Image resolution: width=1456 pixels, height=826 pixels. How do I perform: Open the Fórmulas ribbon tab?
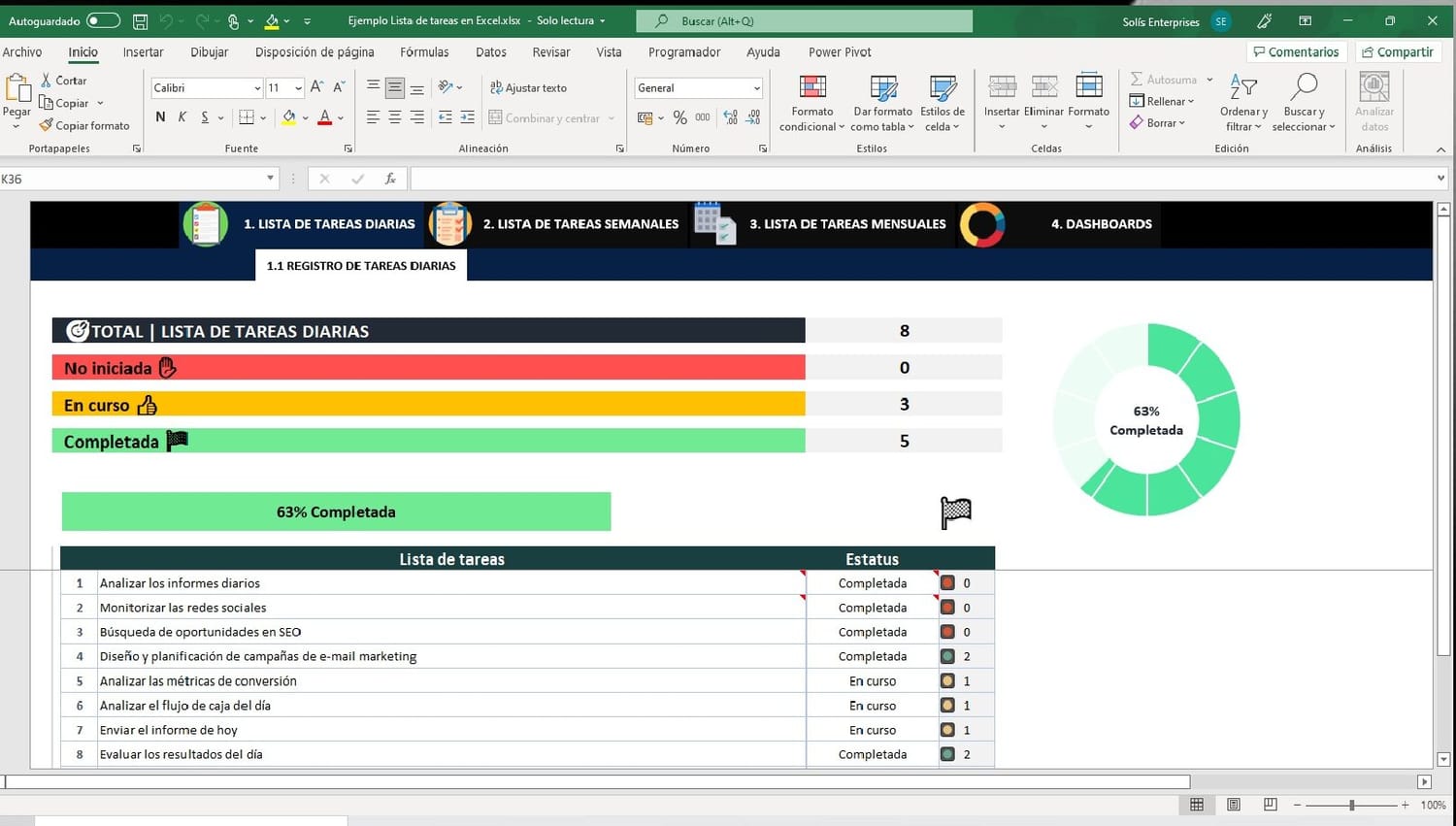click(424, 52)
